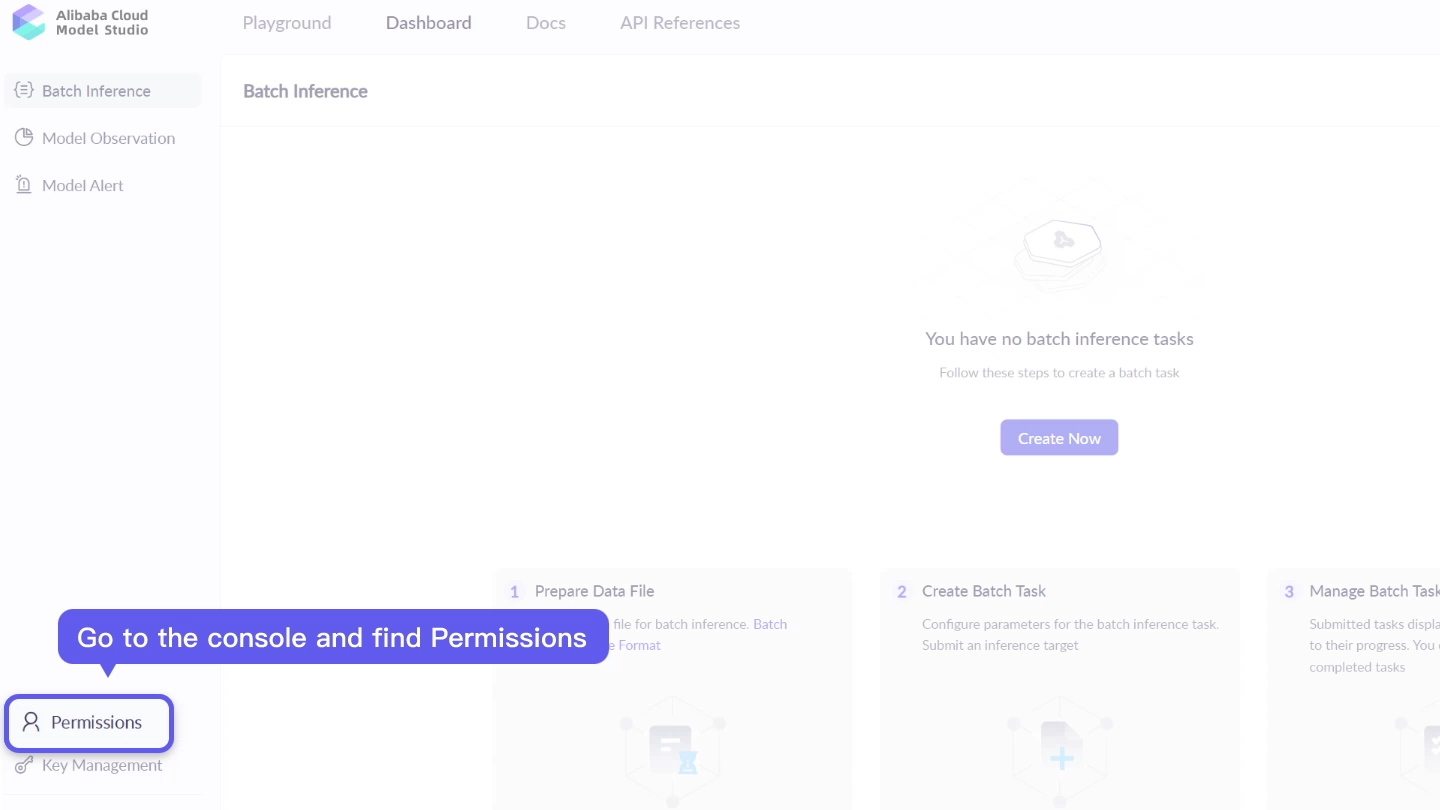Click the Create Now button
This screenshot has height=810, width=1440.
(1059, 438)
